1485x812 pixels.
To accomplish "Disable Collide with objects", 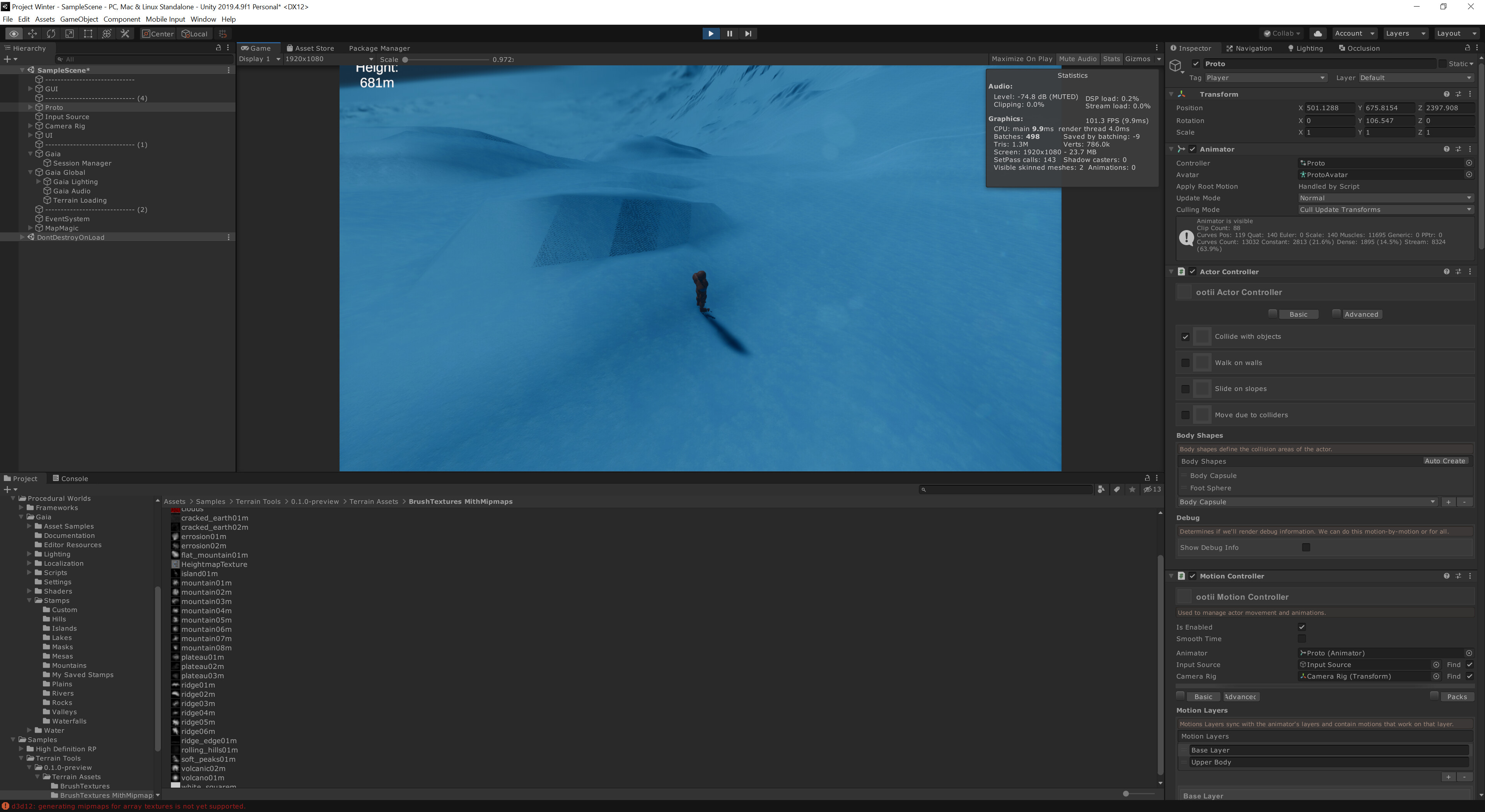I will tap(1186, 336).
